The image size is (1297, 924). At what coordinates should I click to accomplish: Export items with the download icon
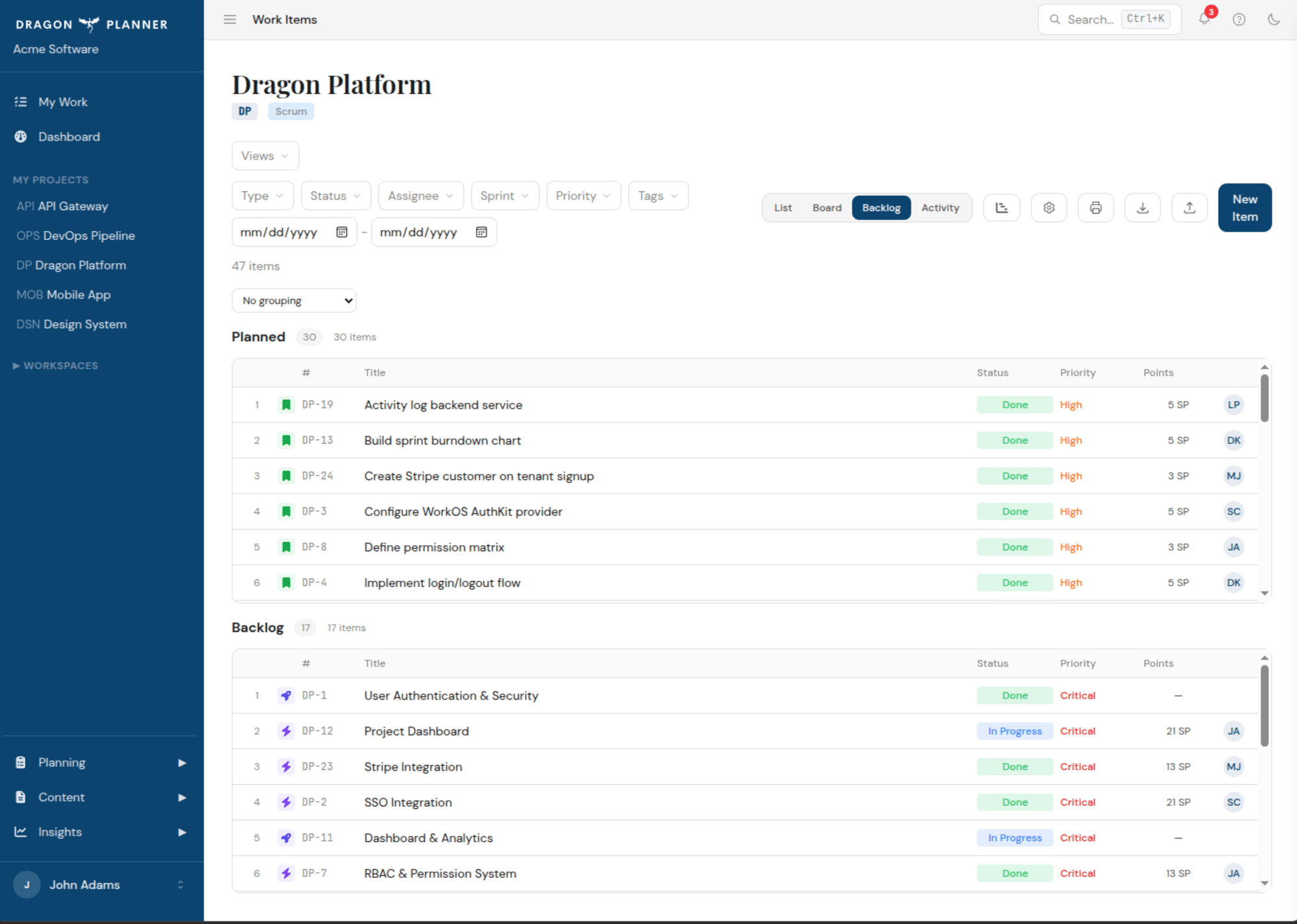click(x=1143, y=208)
